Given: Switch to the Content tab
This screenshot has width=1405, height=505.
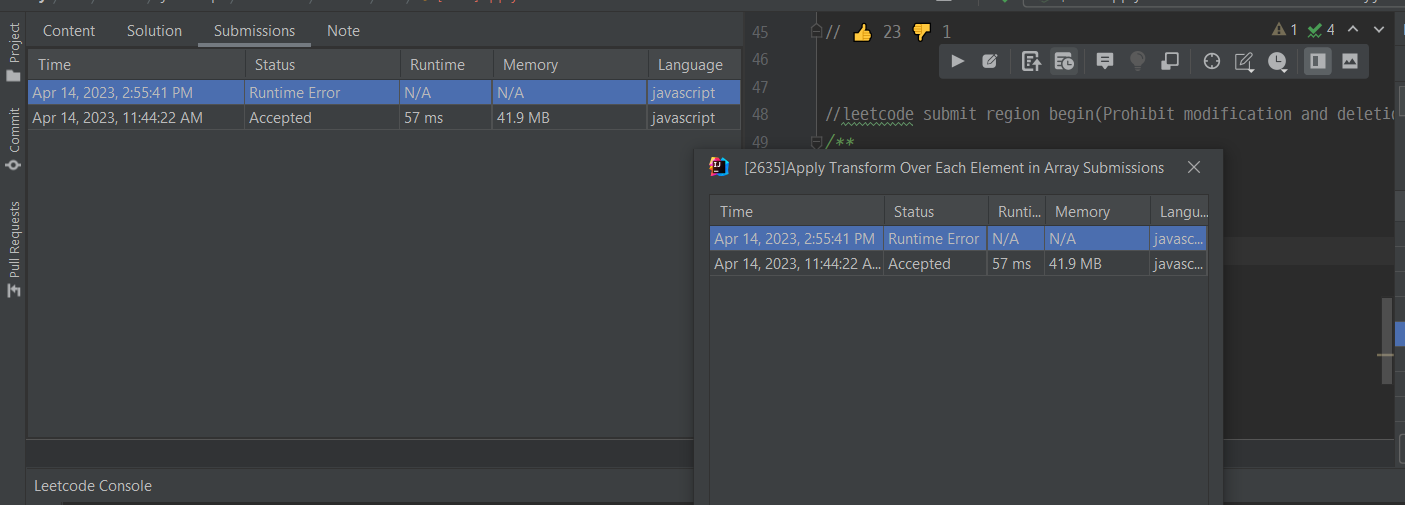Looking at the screenshot, I should click(x=69, y=31).
